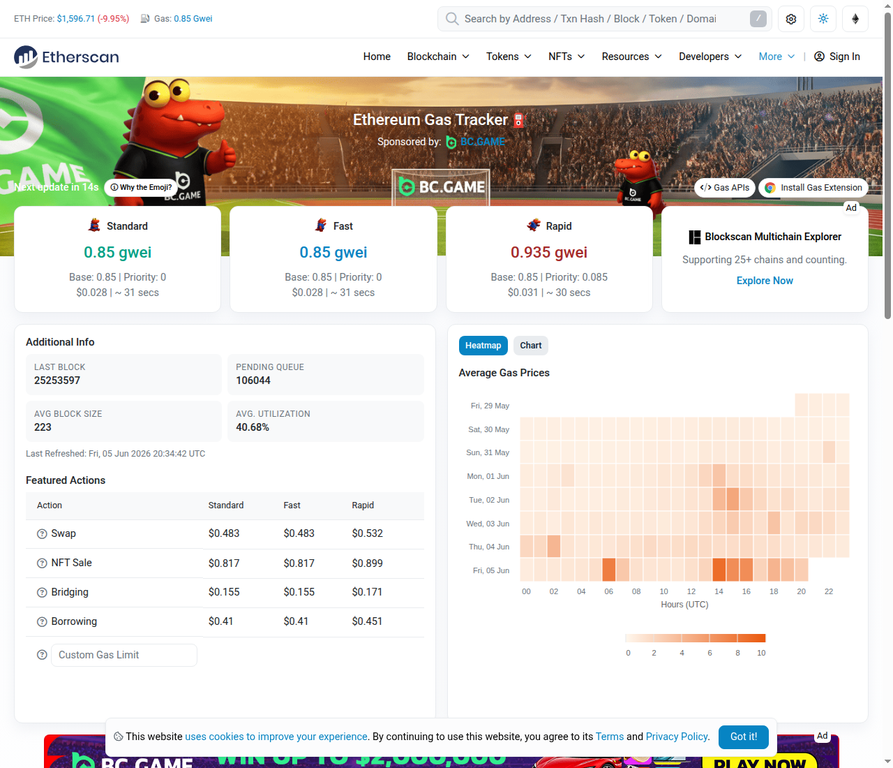Click the cookie icon in the banner

click(118, 737)
